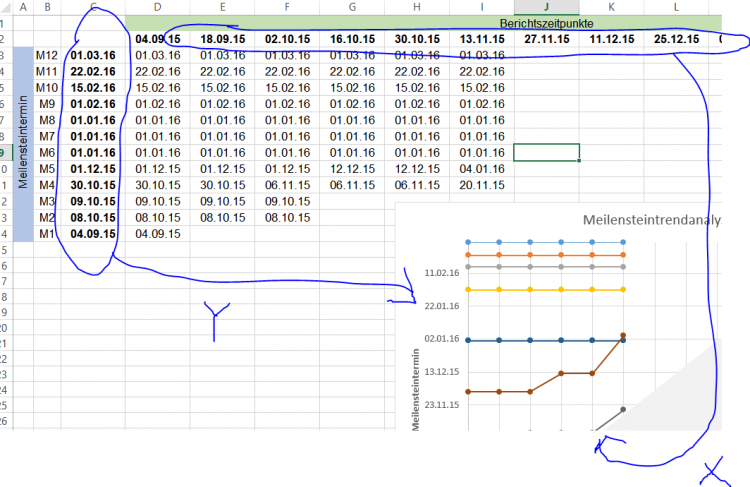
Task: Select the column D header
Action: tap(157, 7)
